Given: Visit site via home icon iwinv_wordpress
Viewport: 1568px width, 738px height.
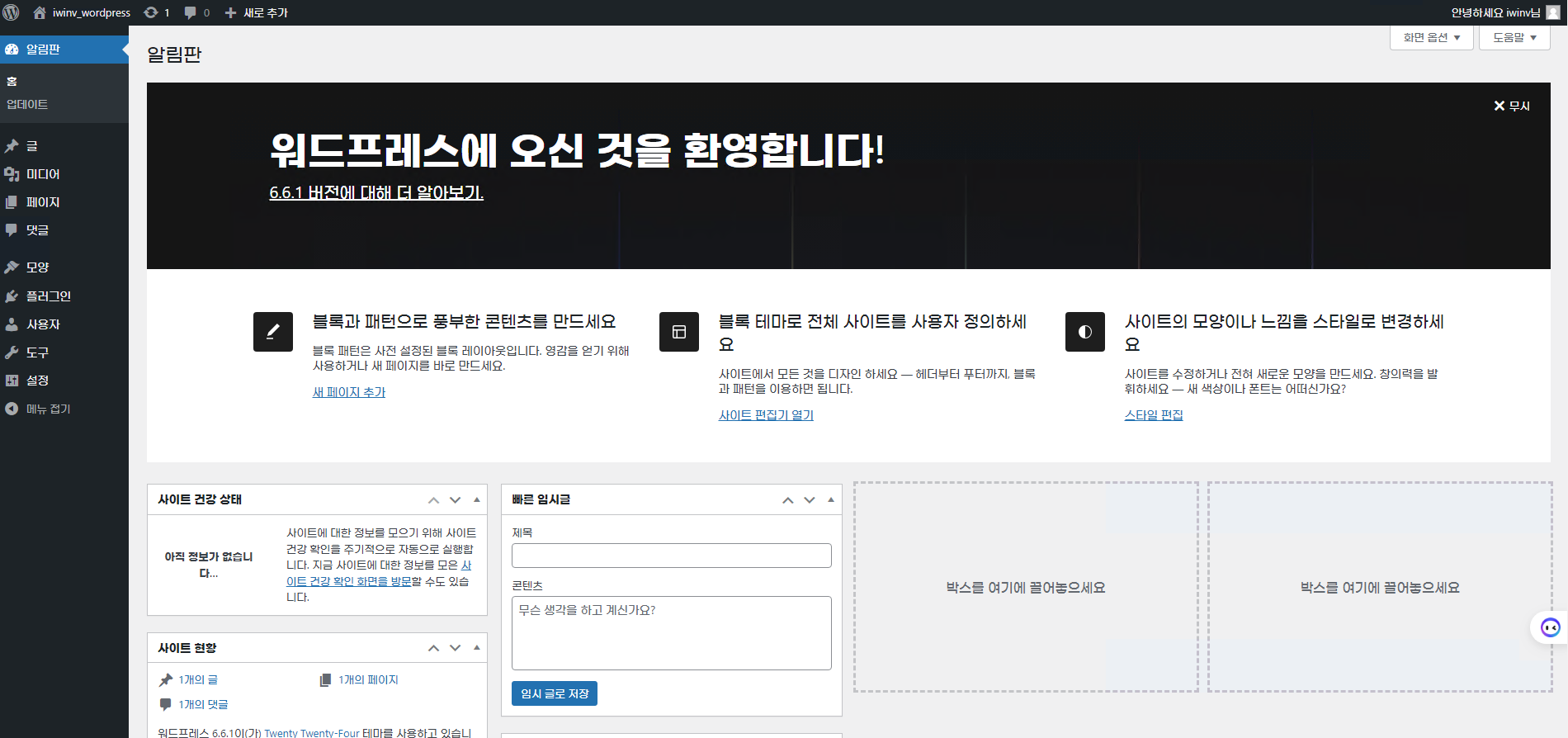Looking at the screenshot, I should [40, 12].
